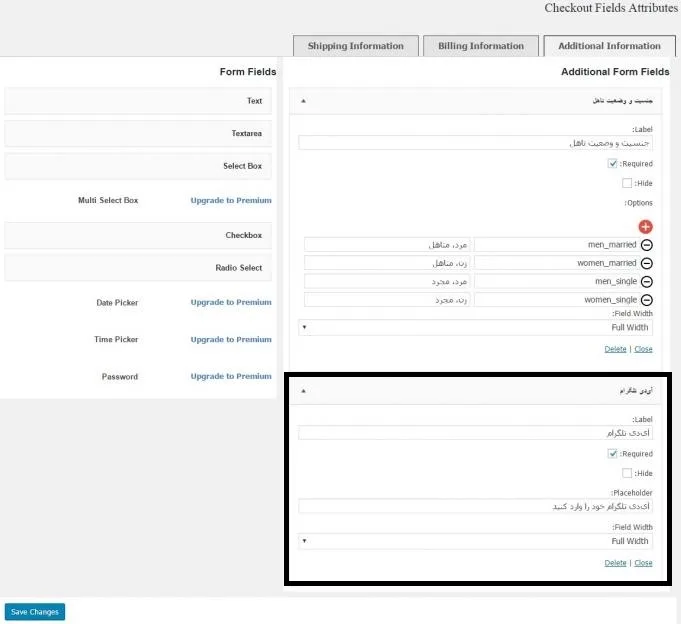Screen dimensions: 681x624
Task: Click the Checkout Fields Attributes title
Action: point(612,8)
